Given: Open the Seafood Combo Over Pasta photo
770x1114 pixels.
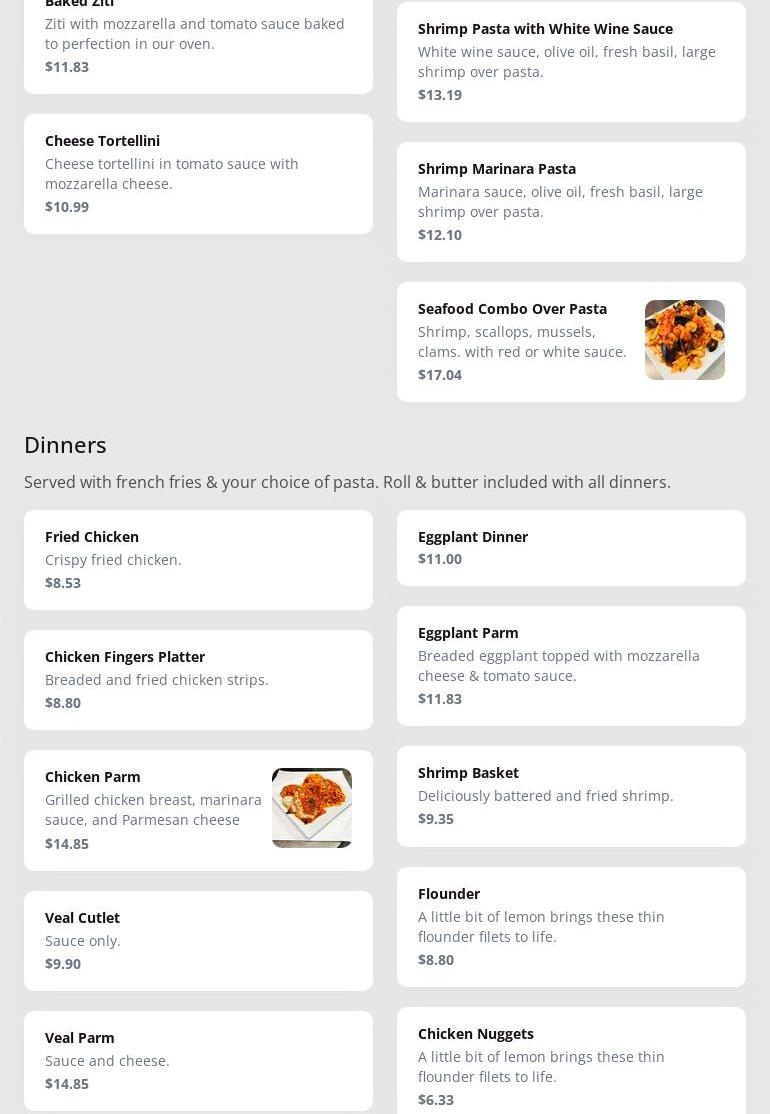Looking at the screenshot, I should 684,340.
